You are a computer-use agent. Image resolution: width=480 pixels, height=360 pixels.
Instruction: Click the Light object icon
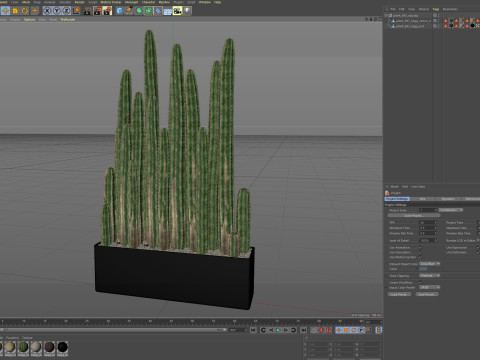point(187,11)
